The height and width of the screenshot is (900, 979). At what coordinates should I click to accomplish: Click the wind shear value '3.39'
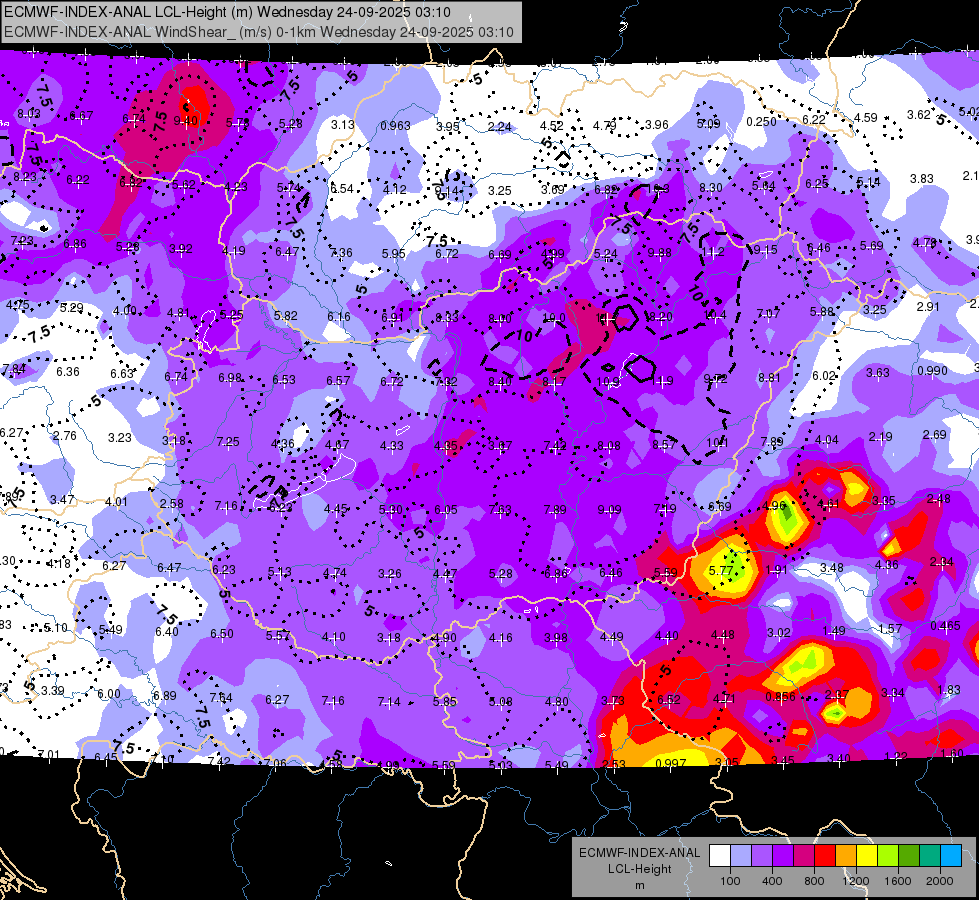click(53, 691)
